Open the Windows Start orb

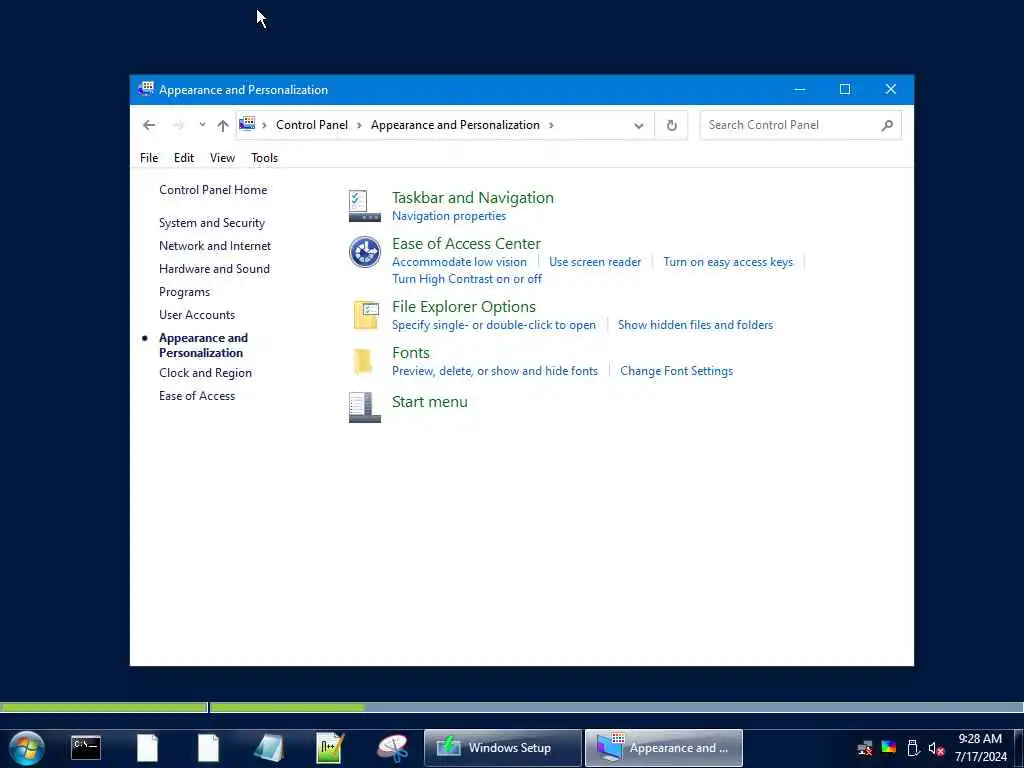(x=27, y=748)
